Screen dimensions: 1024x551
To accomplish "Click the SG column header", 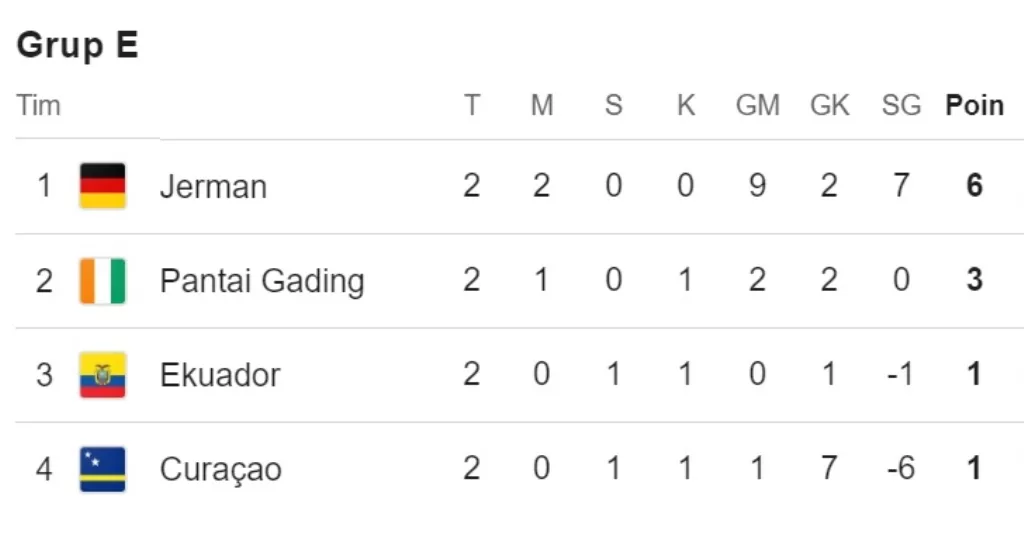I will (x=901, y=105).
